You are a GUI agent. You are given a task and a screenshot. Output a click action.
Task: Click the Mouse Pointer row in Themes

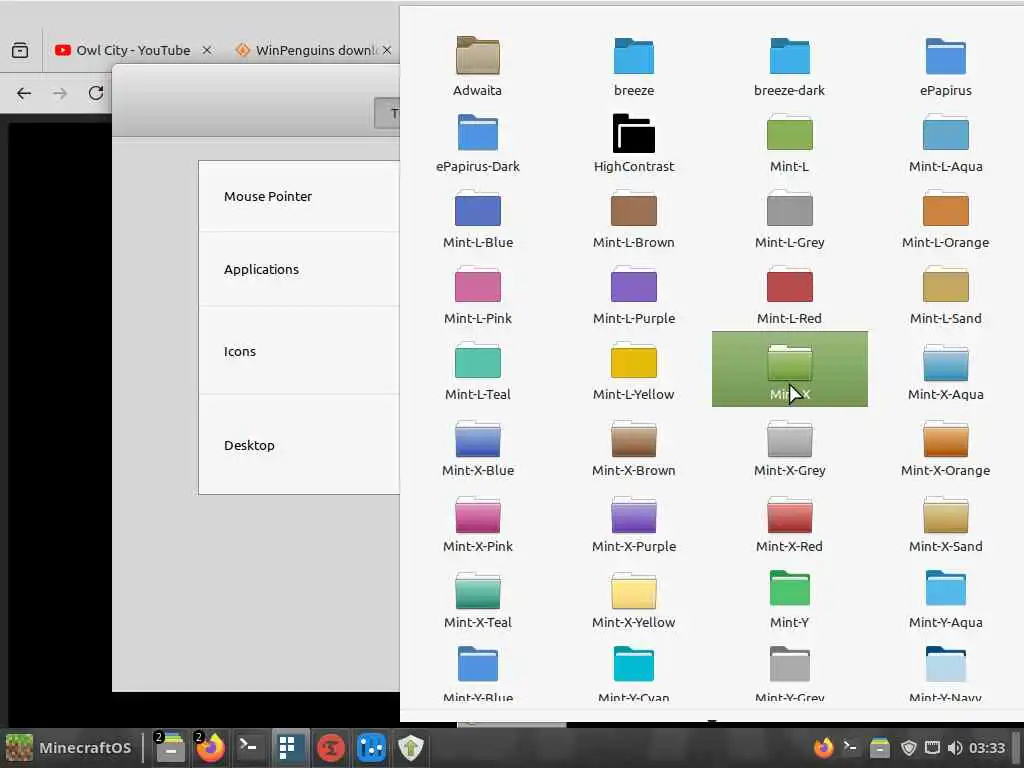(x=299, y=196)
